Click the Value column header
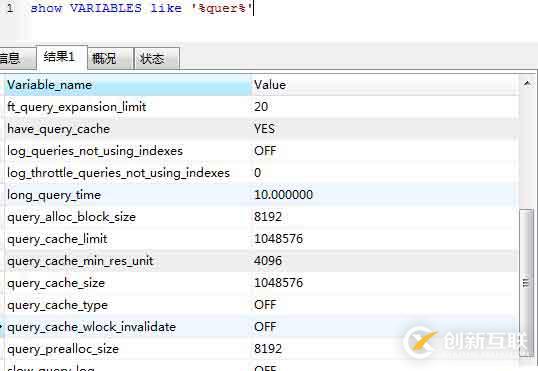 click(x=384, y=85)
